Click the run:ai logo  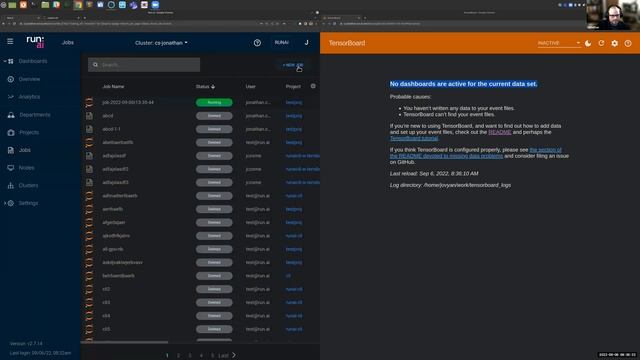tap(35, 42)
